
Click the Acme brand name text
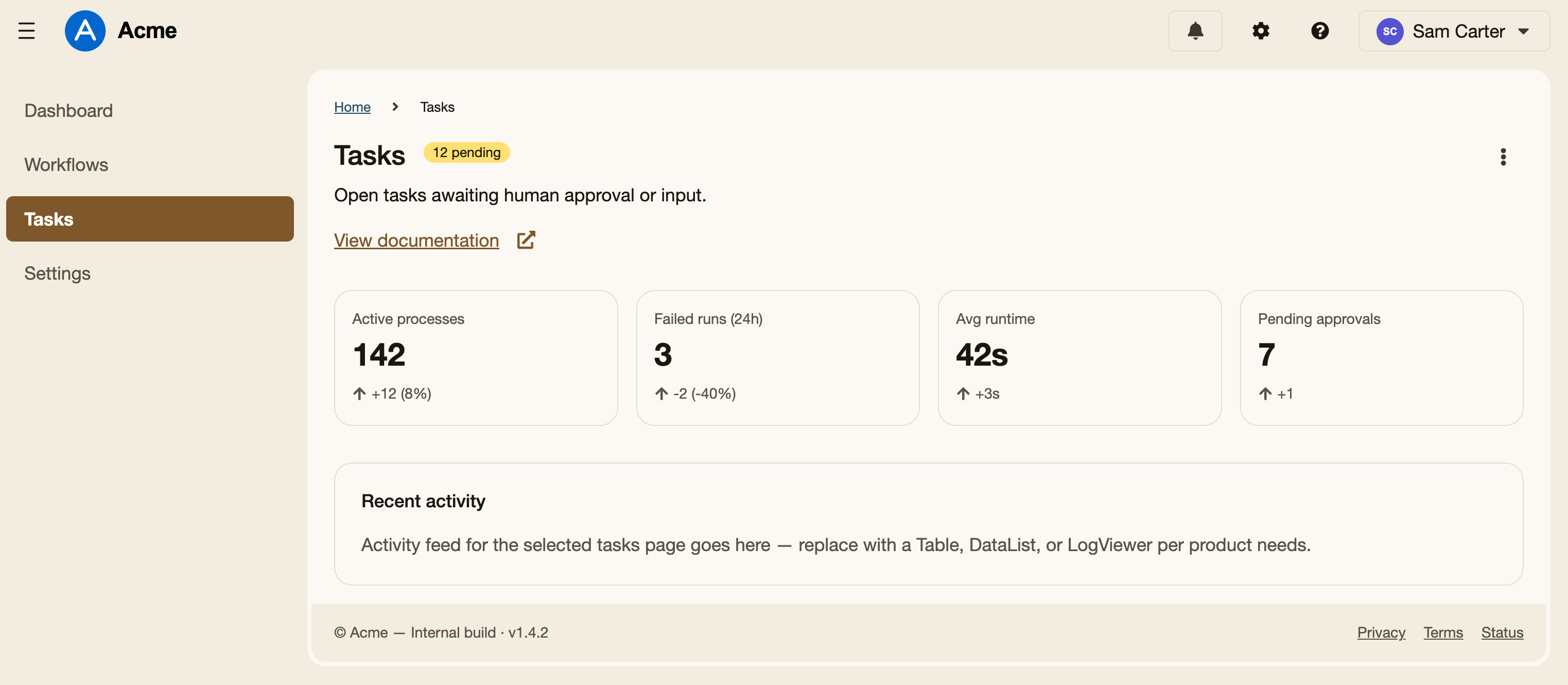[147, 30]
